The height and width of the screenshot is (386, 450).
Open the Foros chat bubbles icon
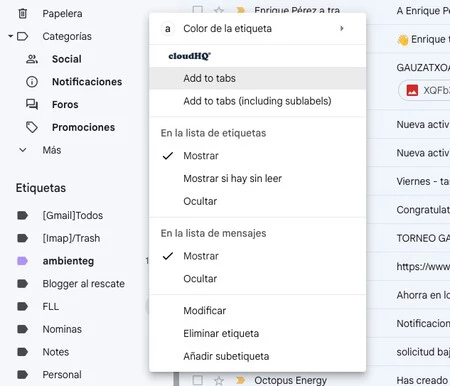pyautogui.click(x=32, y=104)
